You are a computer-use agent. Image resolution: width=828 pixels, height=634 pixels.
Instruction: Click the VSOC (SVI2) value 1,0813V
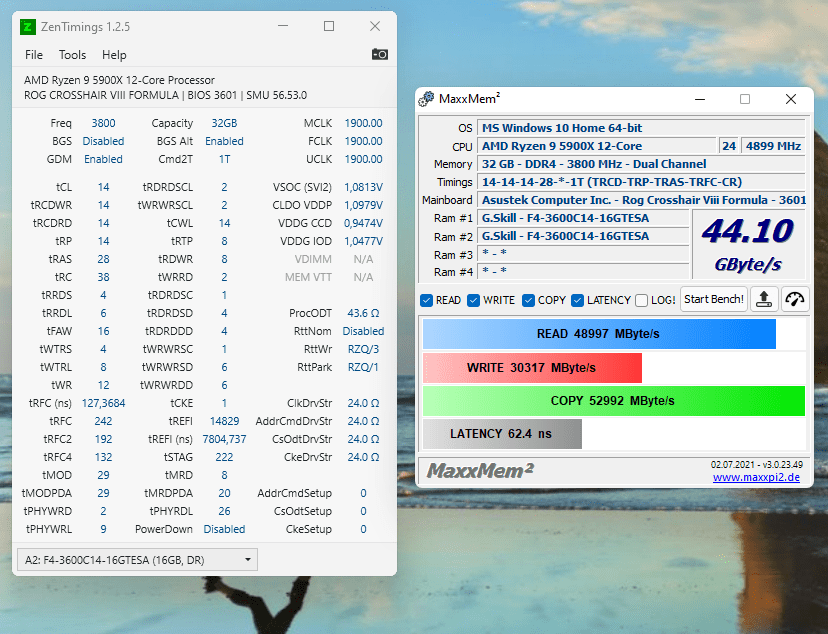click(x=363, y=187)
